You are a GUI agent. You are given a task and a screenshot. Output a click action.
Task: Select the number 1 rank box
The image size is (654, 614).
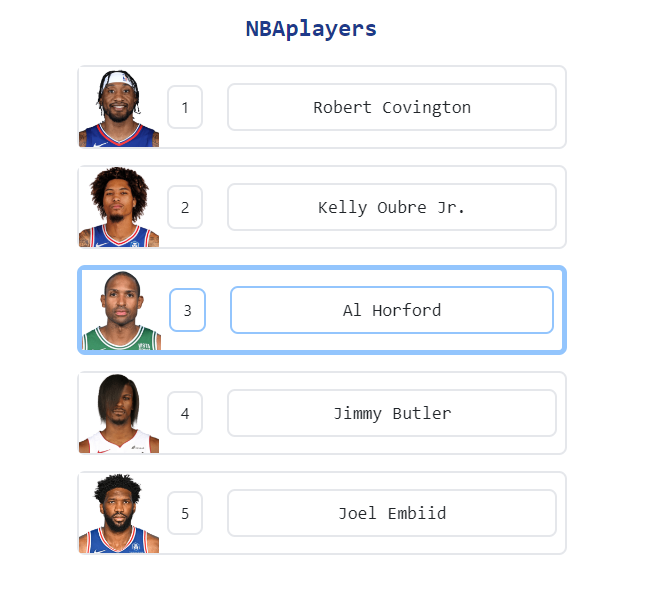[185, 107]
